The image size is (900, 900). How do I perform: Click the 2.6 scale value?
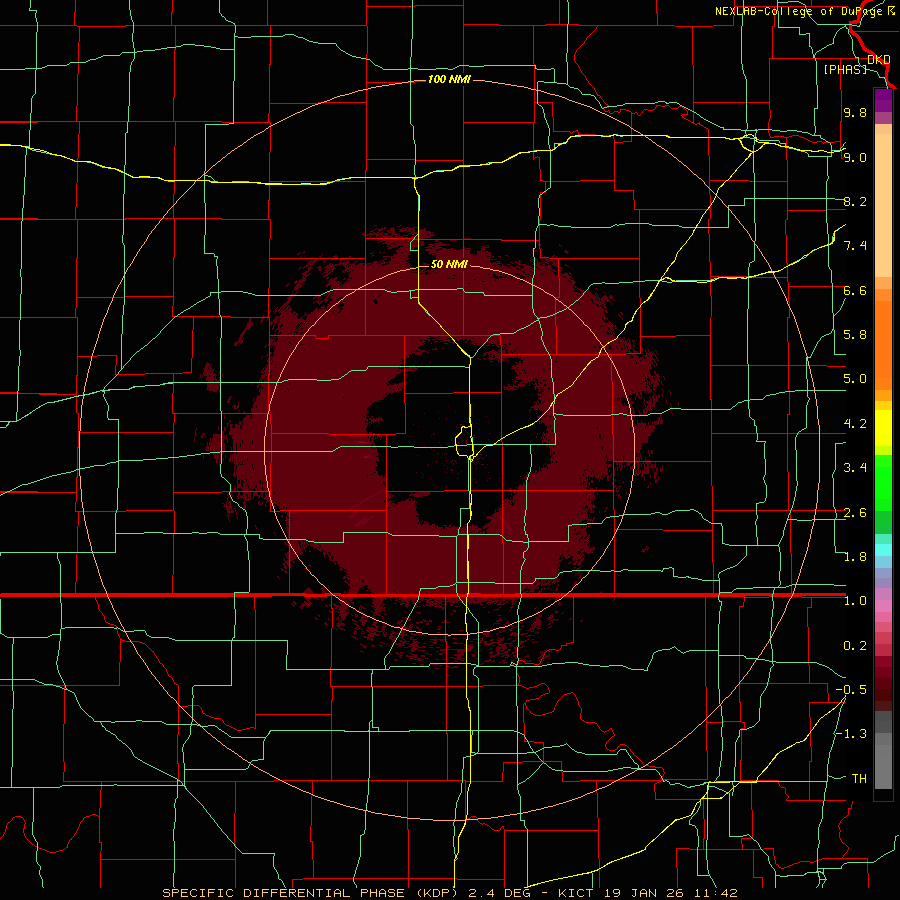[x=855, y=513]
